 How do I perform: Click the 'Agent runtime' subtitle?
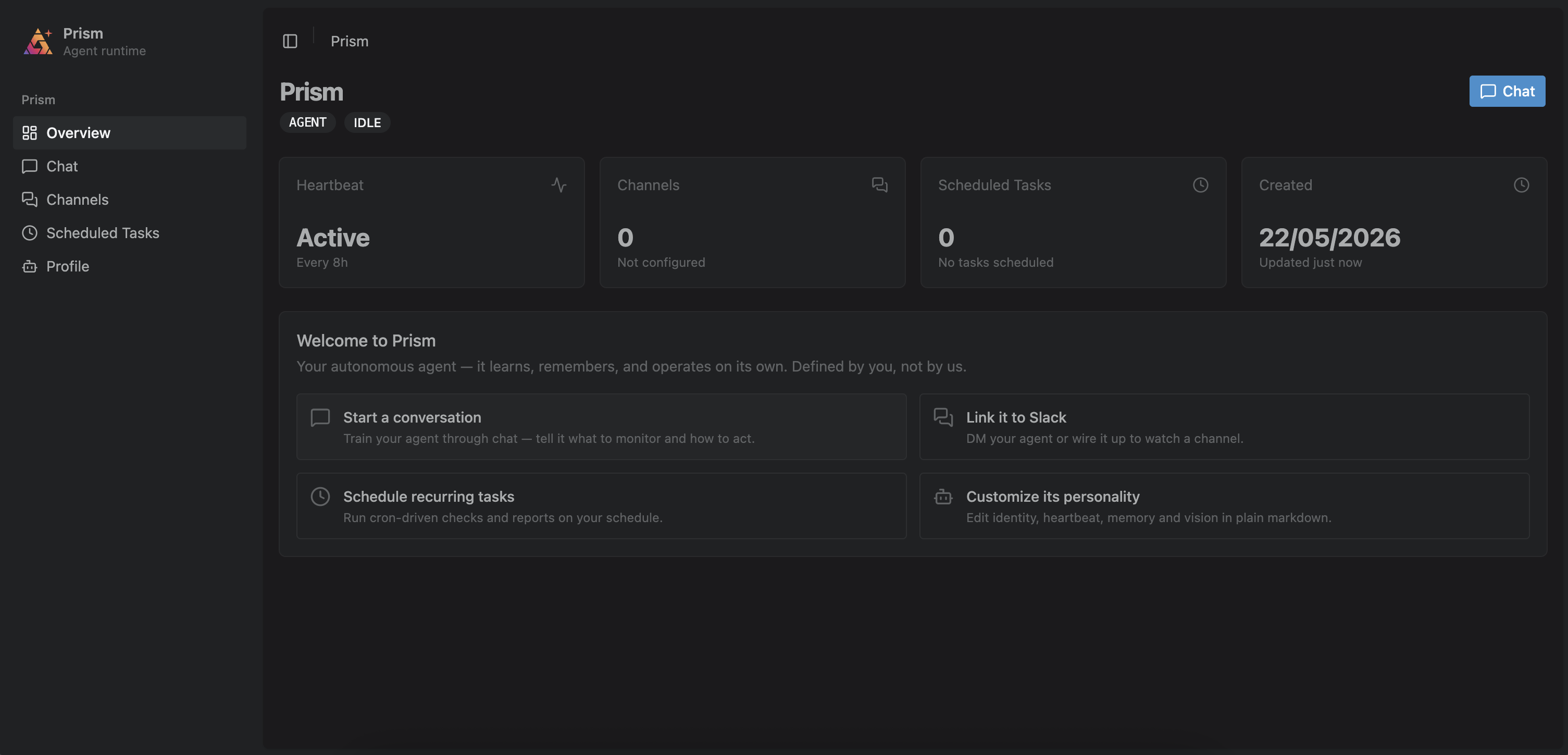[105, 51]
